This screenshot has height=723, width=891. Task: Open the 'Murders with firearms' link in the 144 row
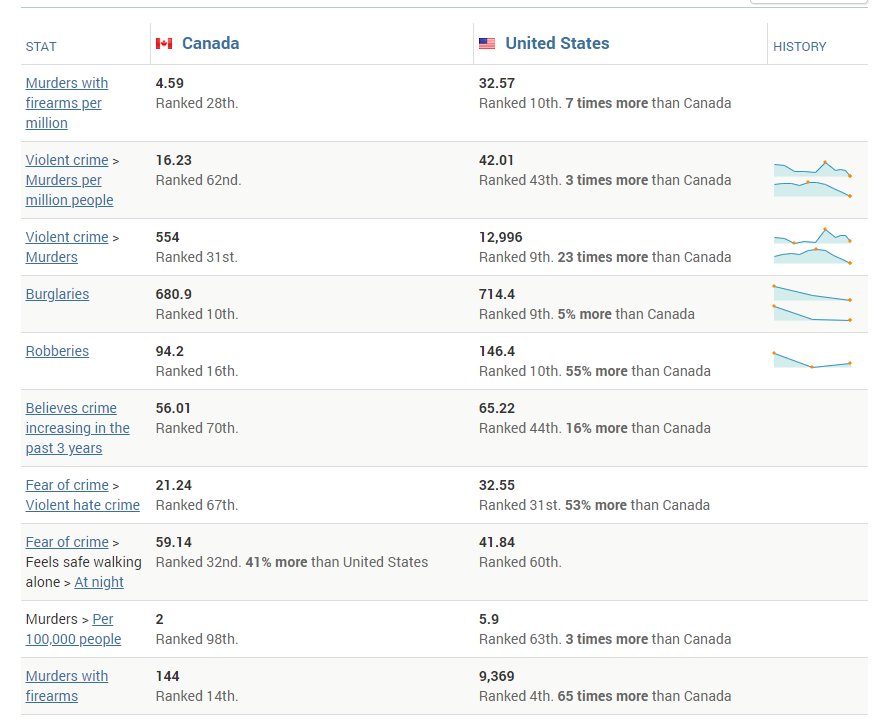(x=66, y=685)
